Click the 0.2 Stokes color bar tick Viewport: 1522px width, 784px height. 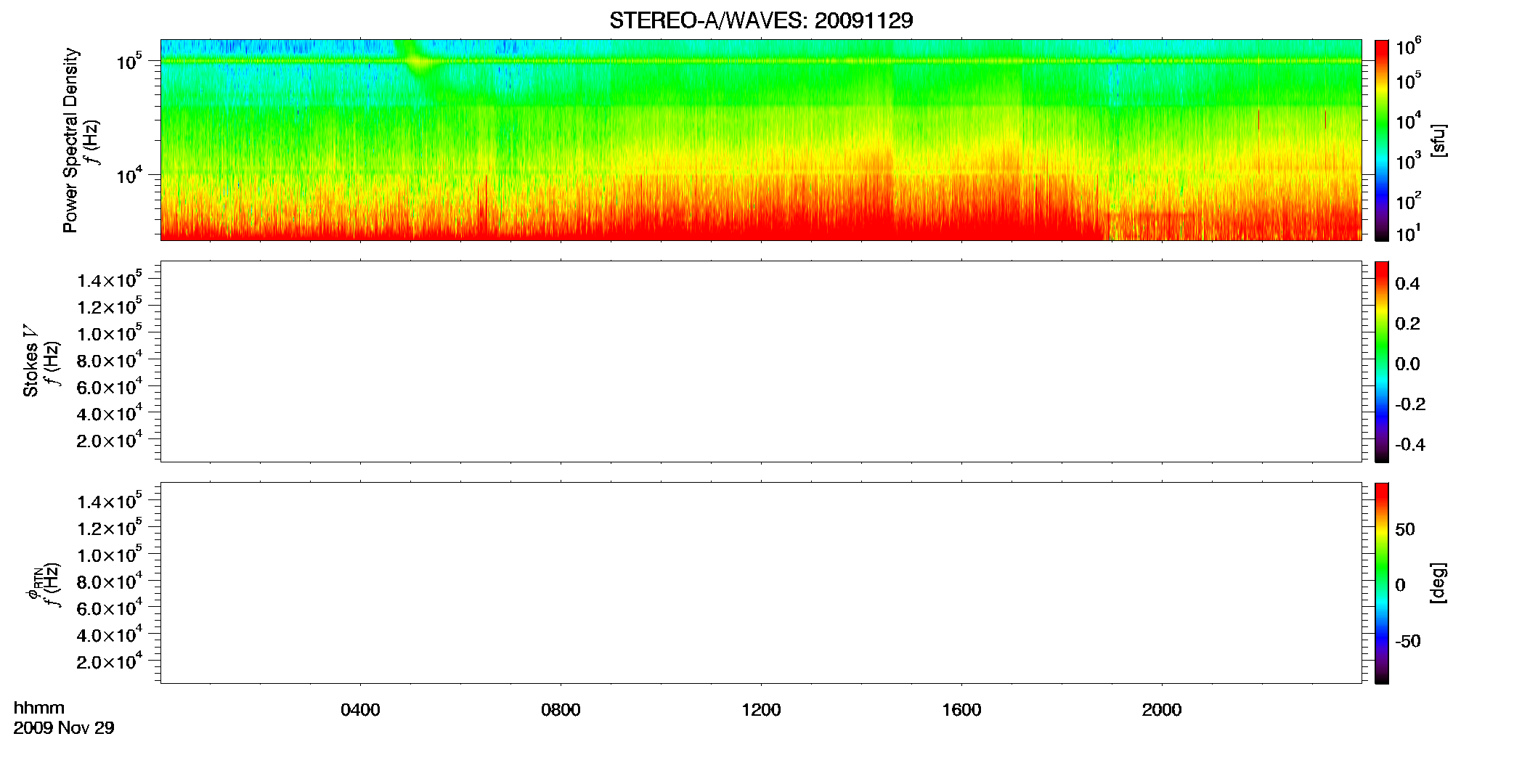[x=1407, y=324]
